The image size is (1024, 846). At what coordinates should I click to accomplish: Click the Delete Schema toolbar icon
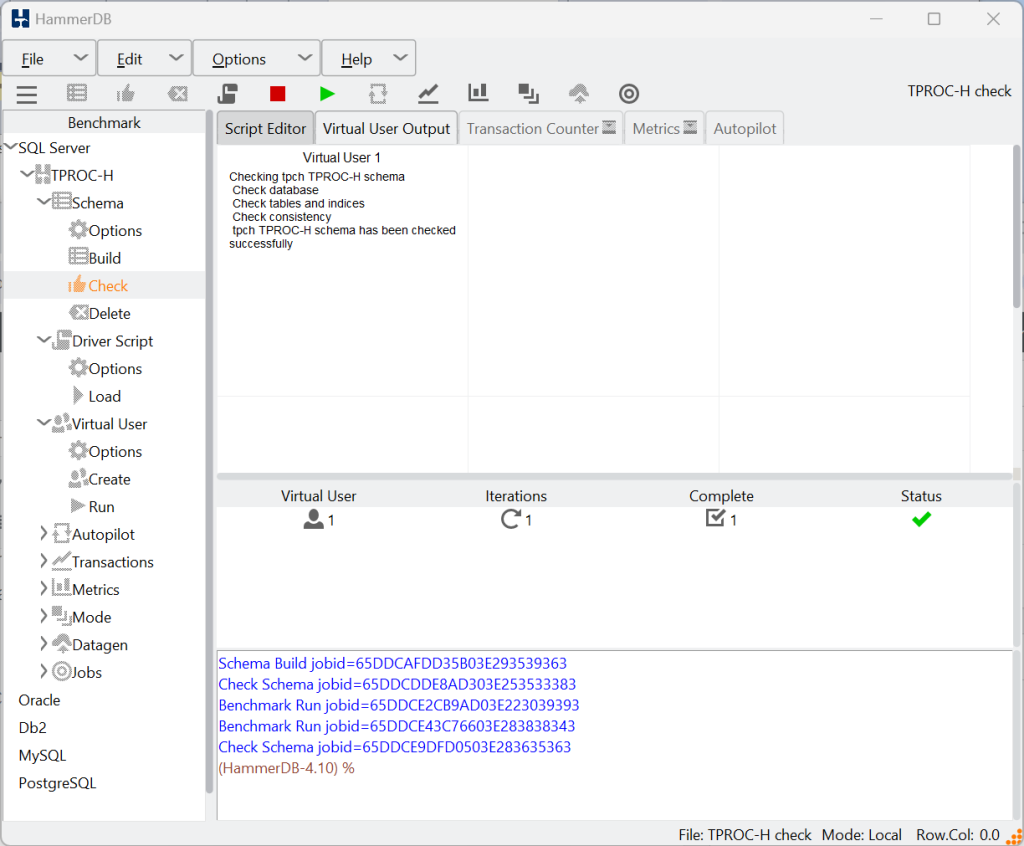(x=178, y=94)
